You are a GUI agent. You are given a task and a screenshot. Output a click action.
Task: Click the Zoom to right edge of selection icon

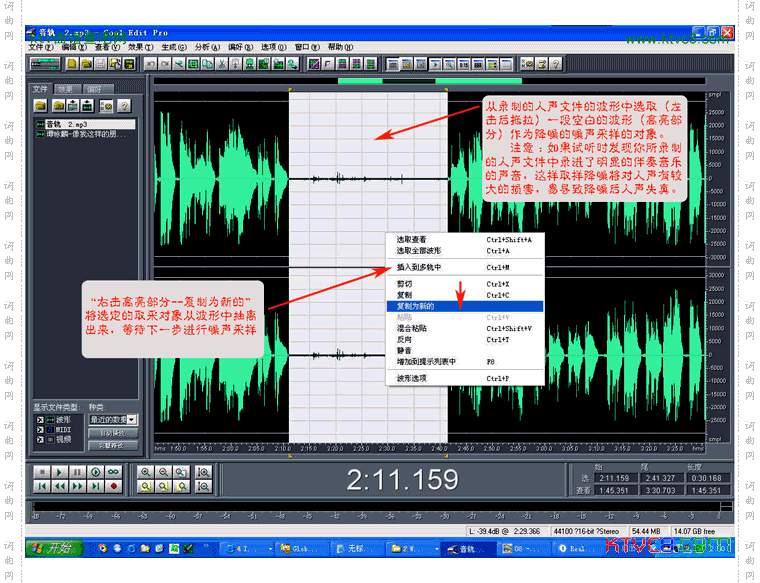182,486
